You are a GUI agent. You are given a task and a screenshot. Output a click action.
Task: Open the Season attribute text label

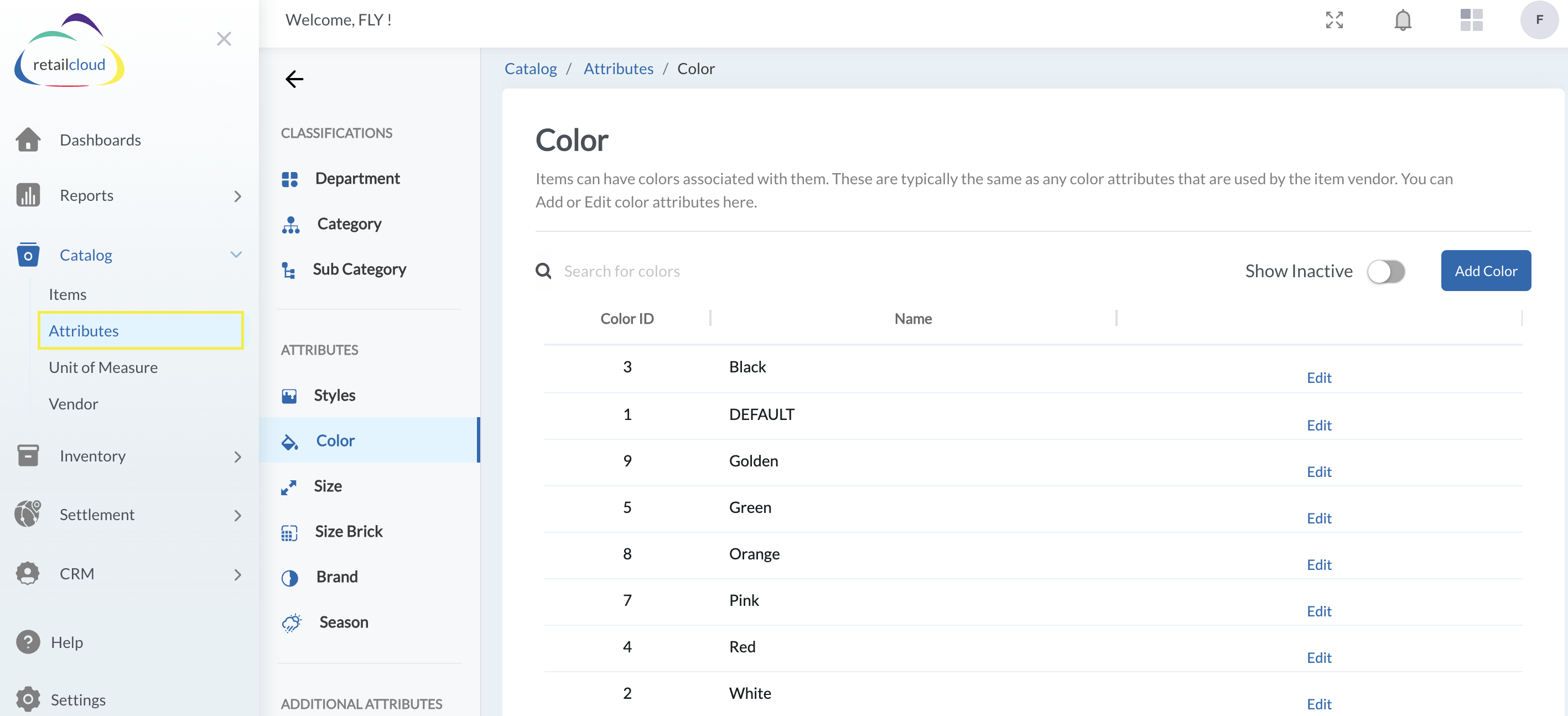(x=343, y=622)
